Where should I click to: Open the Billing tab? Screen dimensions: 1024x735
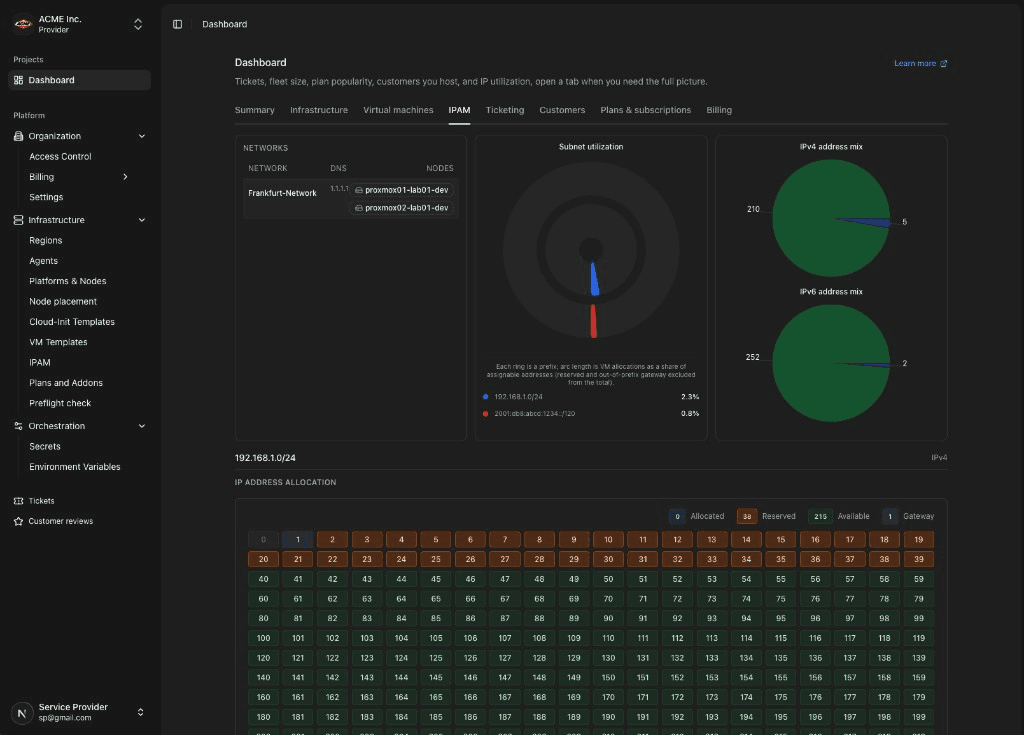coord(719,110)
